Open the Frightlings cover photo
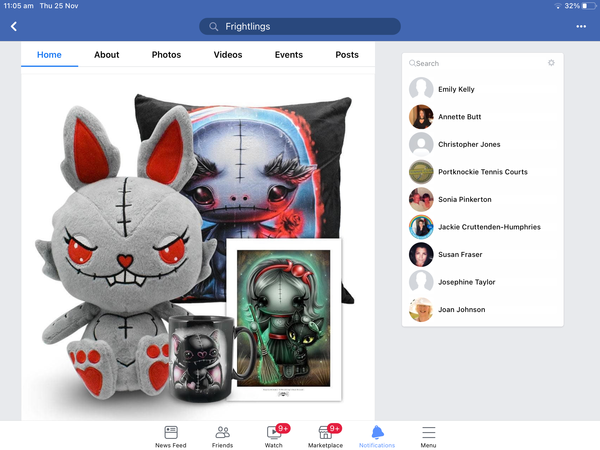Viewport: 600px width, 450px height. pyautogui.click(x=198, y=247)
